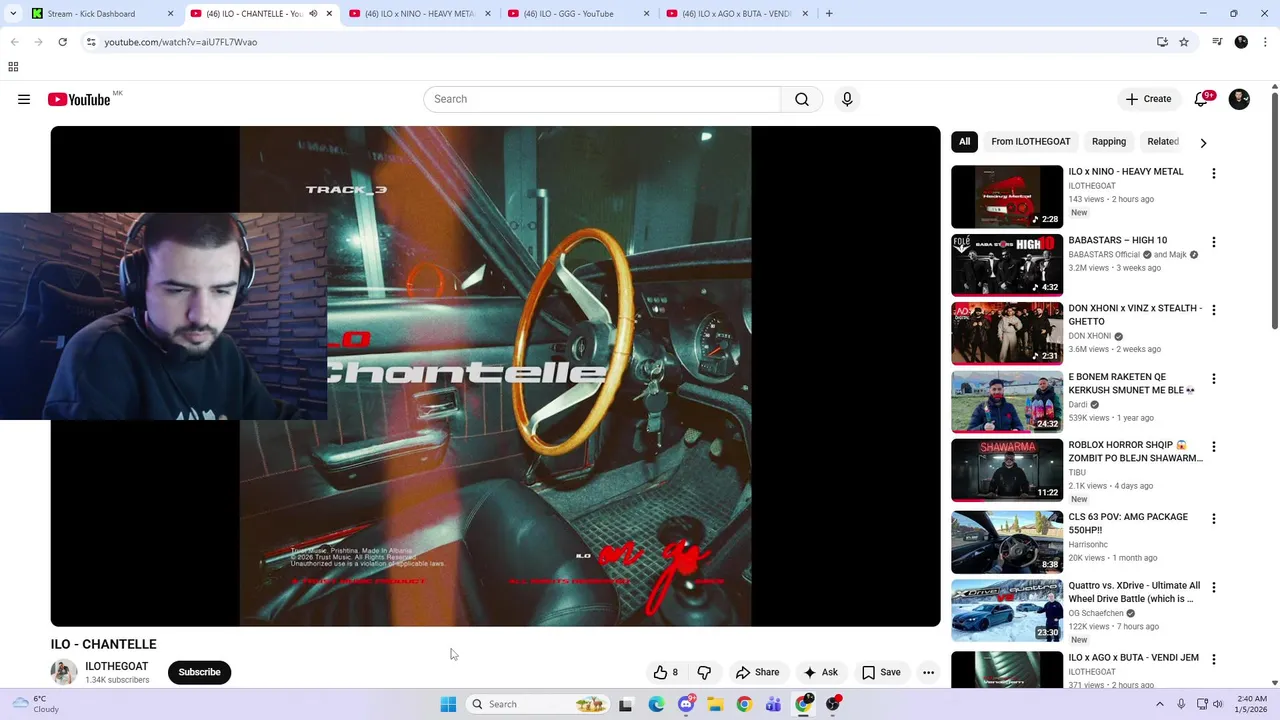The width and height of the screenshot is (1280, 720).
Task: Open more actions under the video
Action: pos(928,672)
